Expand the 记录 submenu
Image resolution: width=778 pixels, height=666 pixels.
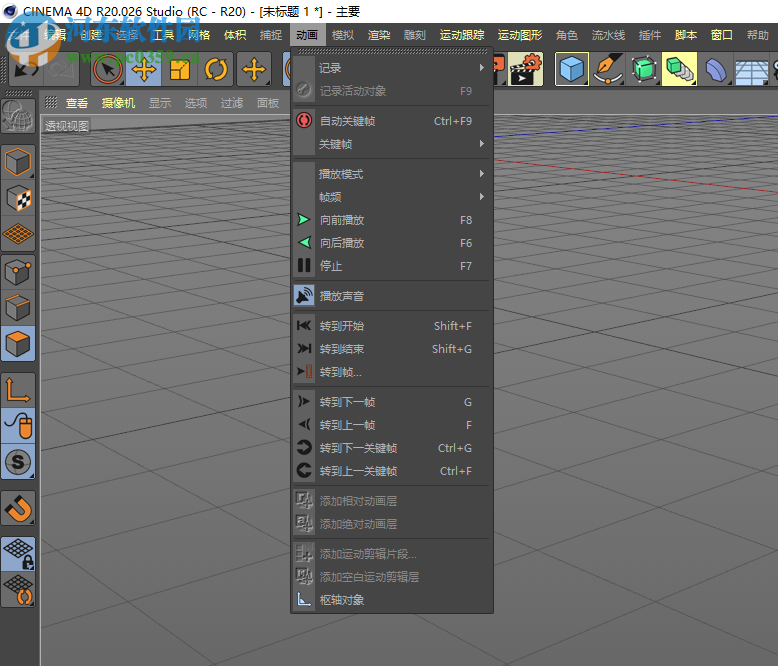pos(391,67)
